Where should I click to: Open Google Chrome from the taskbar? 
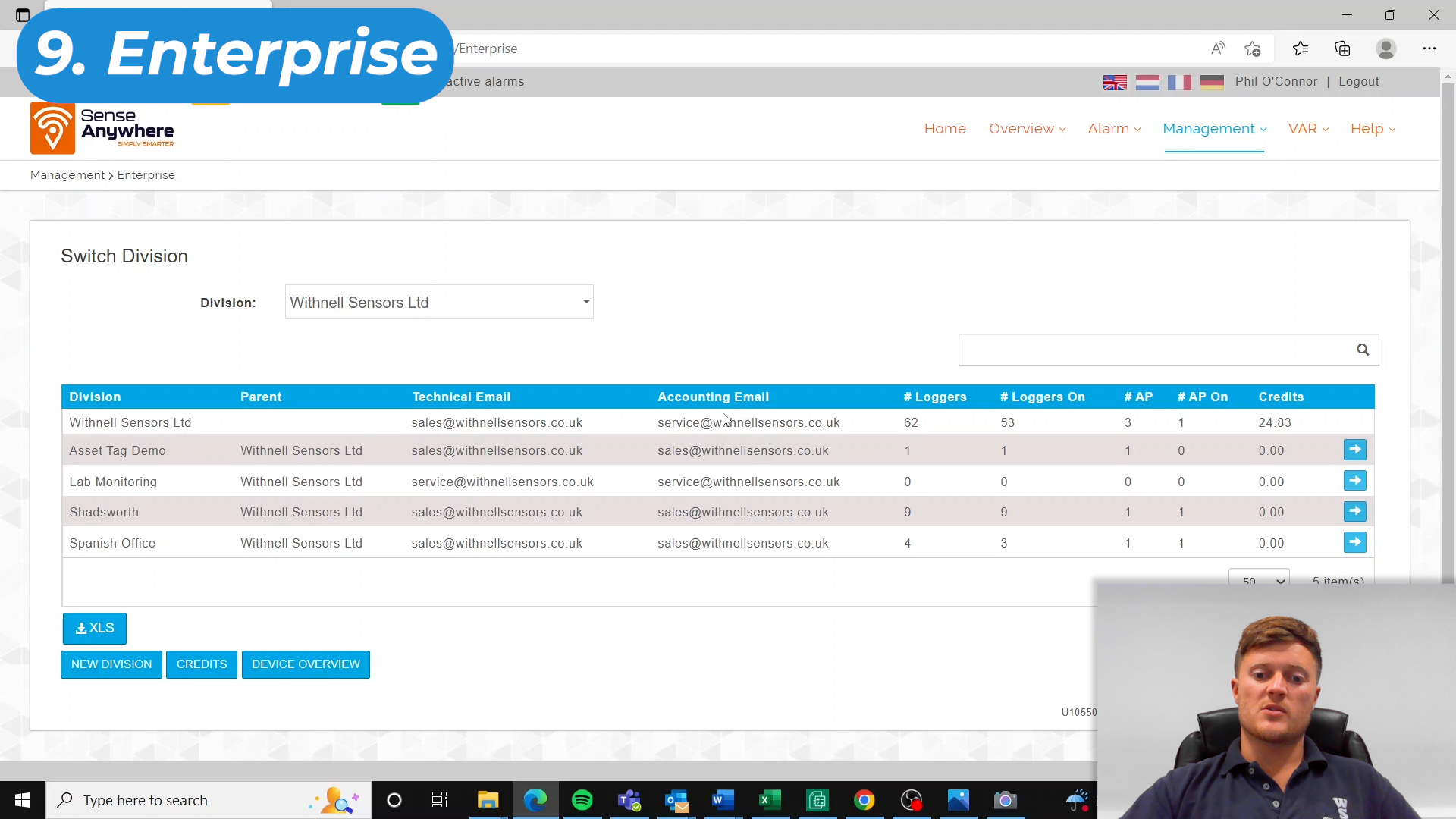(x=864, y=800)
